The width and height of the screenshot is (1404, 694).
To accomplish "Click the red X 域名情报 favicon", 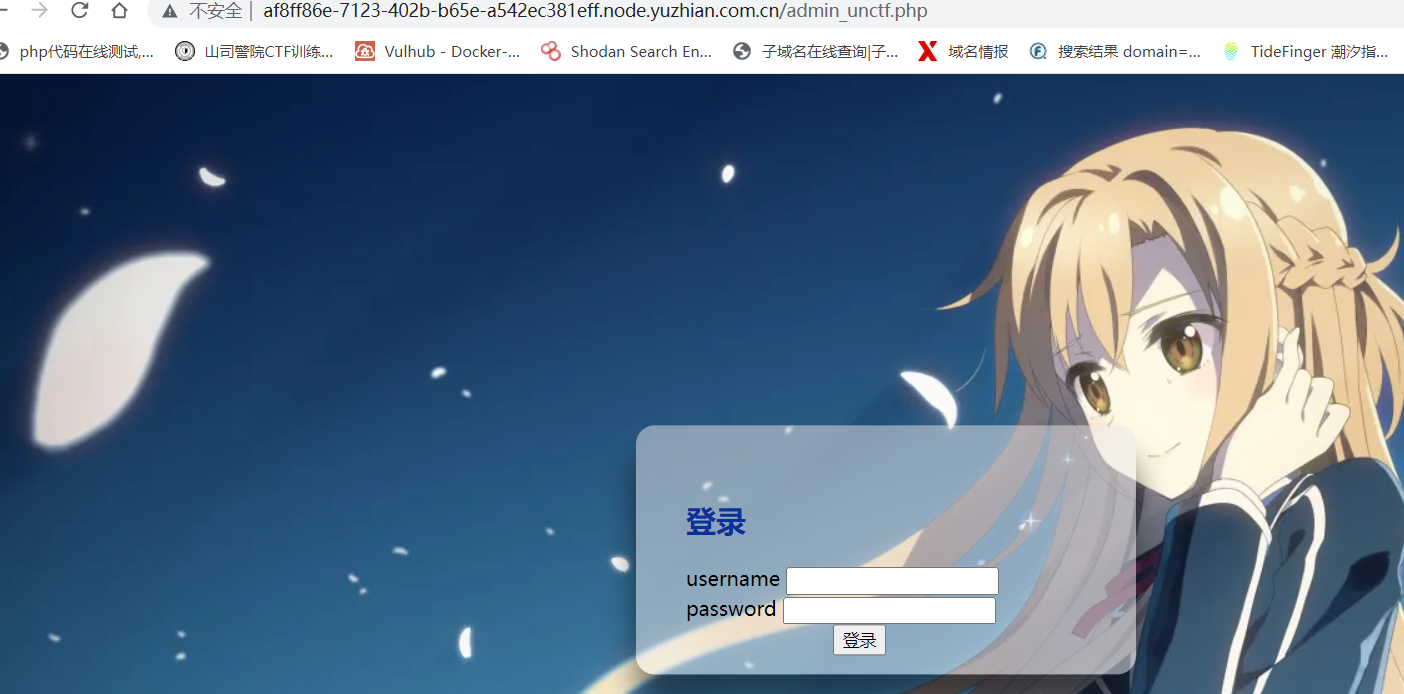I will point(928,51).
